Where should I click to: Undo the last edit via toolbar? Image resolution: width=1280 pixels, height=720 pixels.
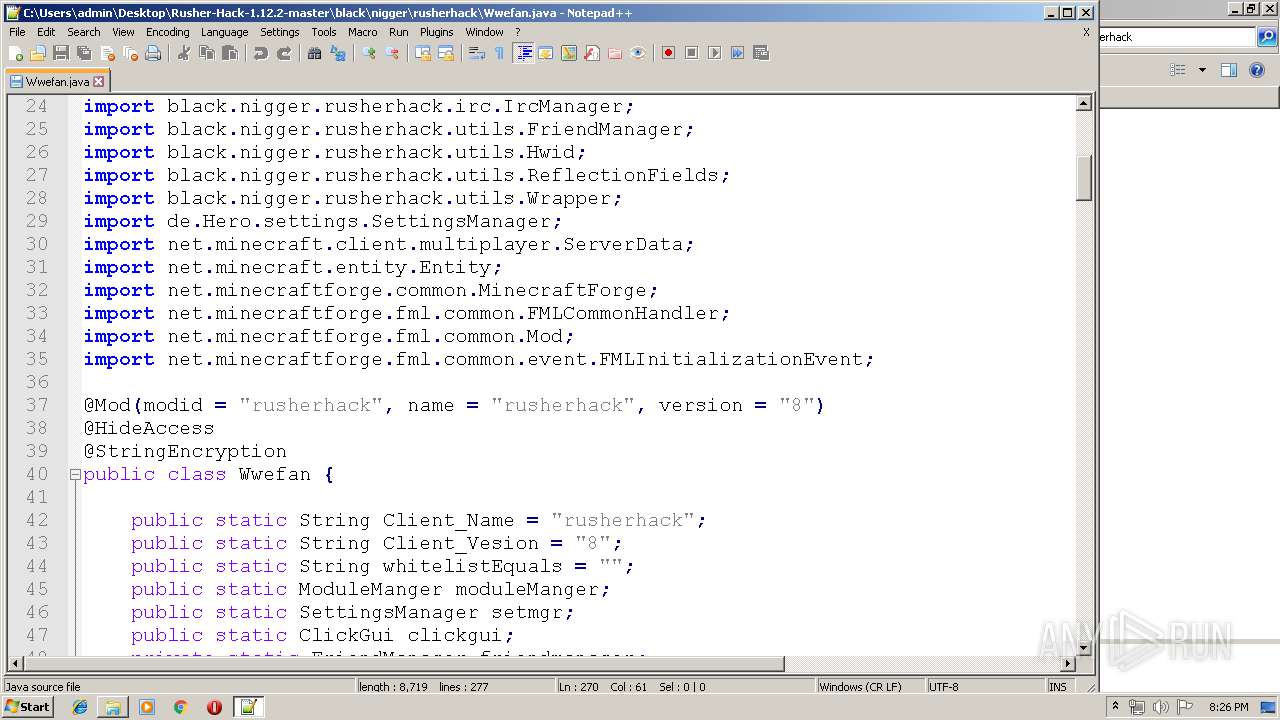[261, 53]
